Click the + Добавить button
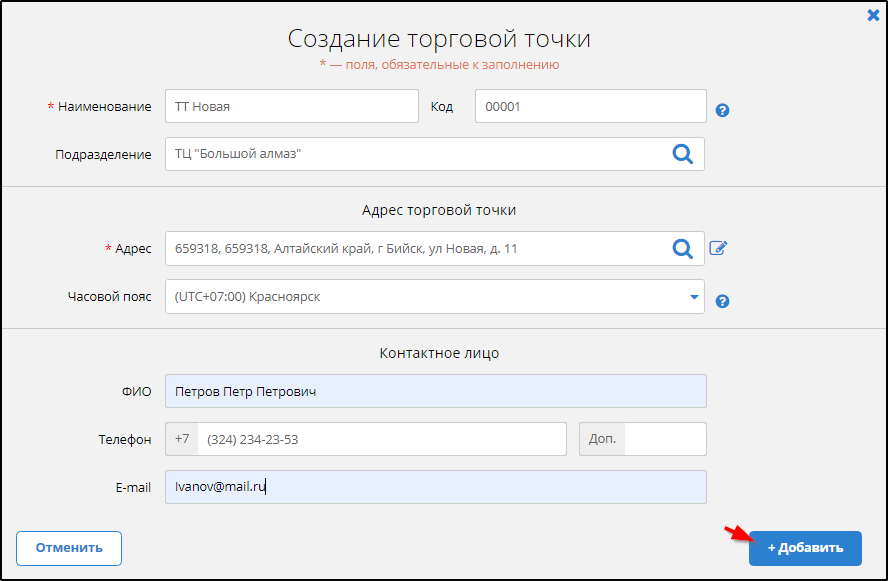The width and height of the screenshot is (888, 581). pos(805,548)
